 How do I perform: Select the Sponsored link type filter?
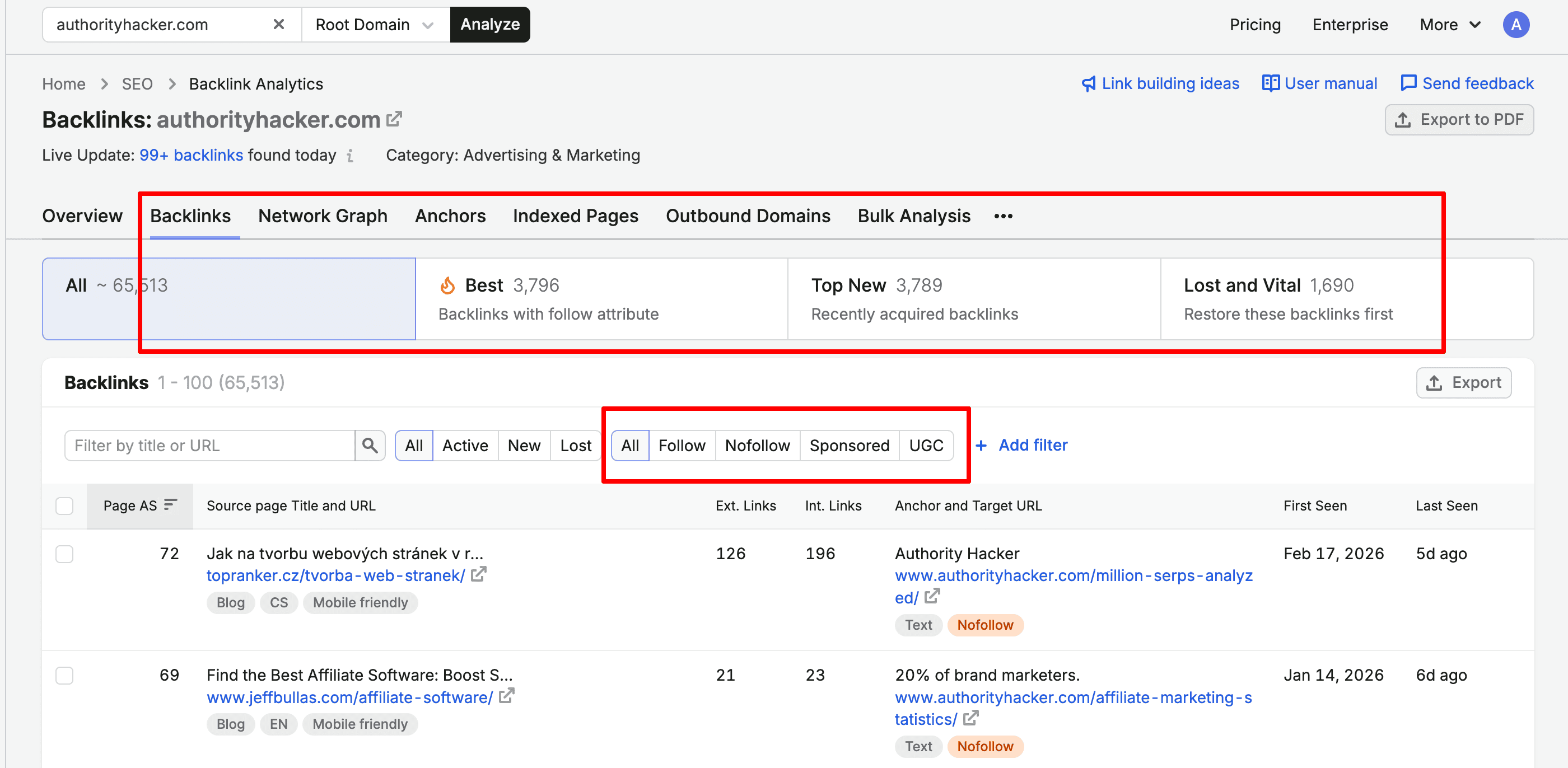[x=849, y=446]
